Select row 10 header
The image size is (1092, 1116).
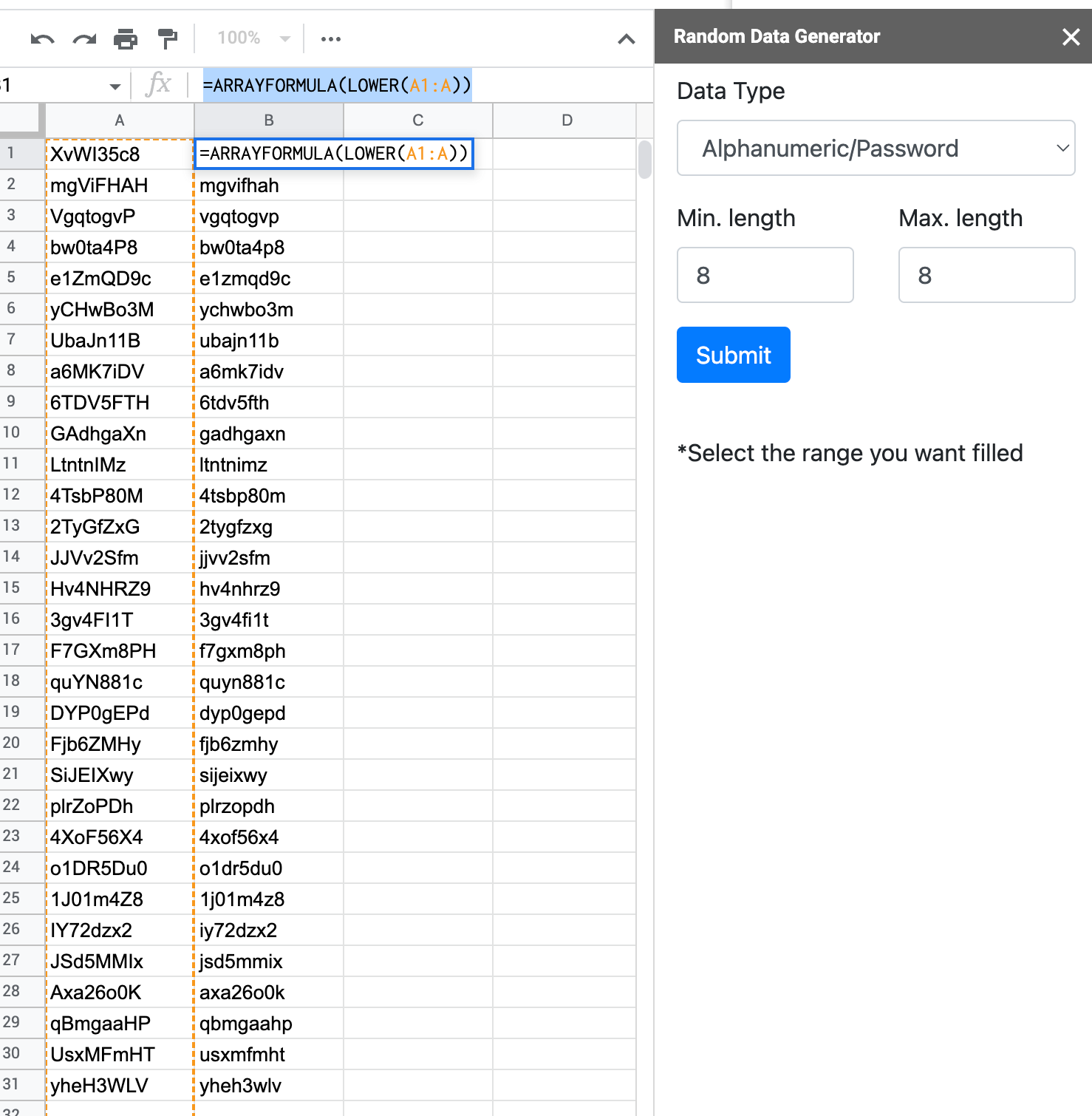click(21, 433)
